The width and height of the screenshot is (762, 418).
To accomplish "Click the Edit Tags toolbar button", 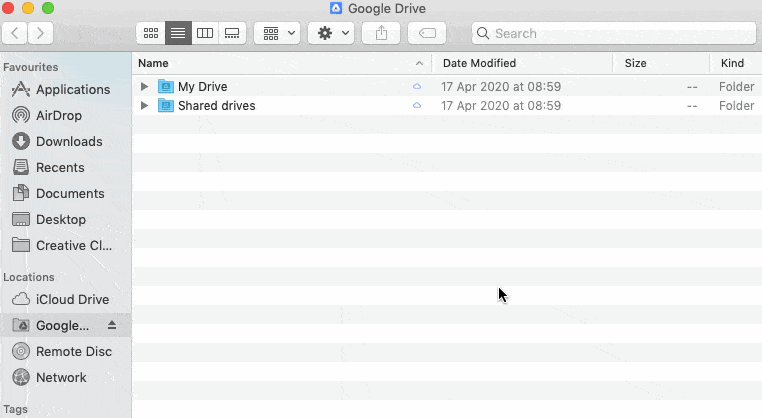I will tap(427, 33).
